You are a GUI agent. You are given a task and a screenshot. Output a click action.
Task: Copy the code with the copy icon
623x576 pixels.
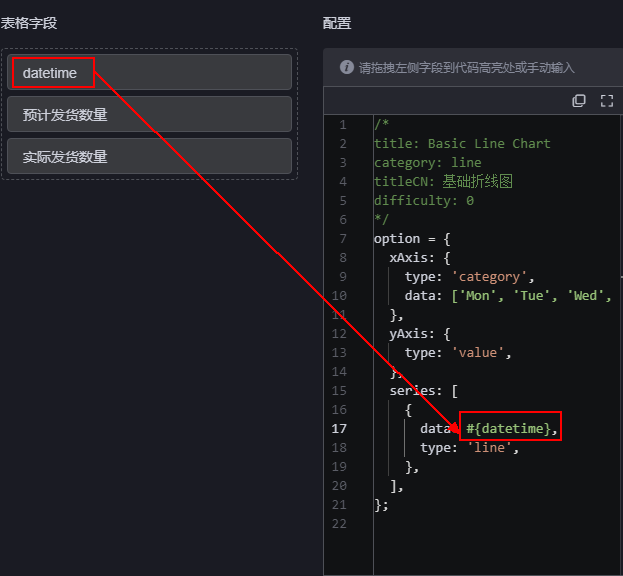pyautogui.click(x=578, y=101)
